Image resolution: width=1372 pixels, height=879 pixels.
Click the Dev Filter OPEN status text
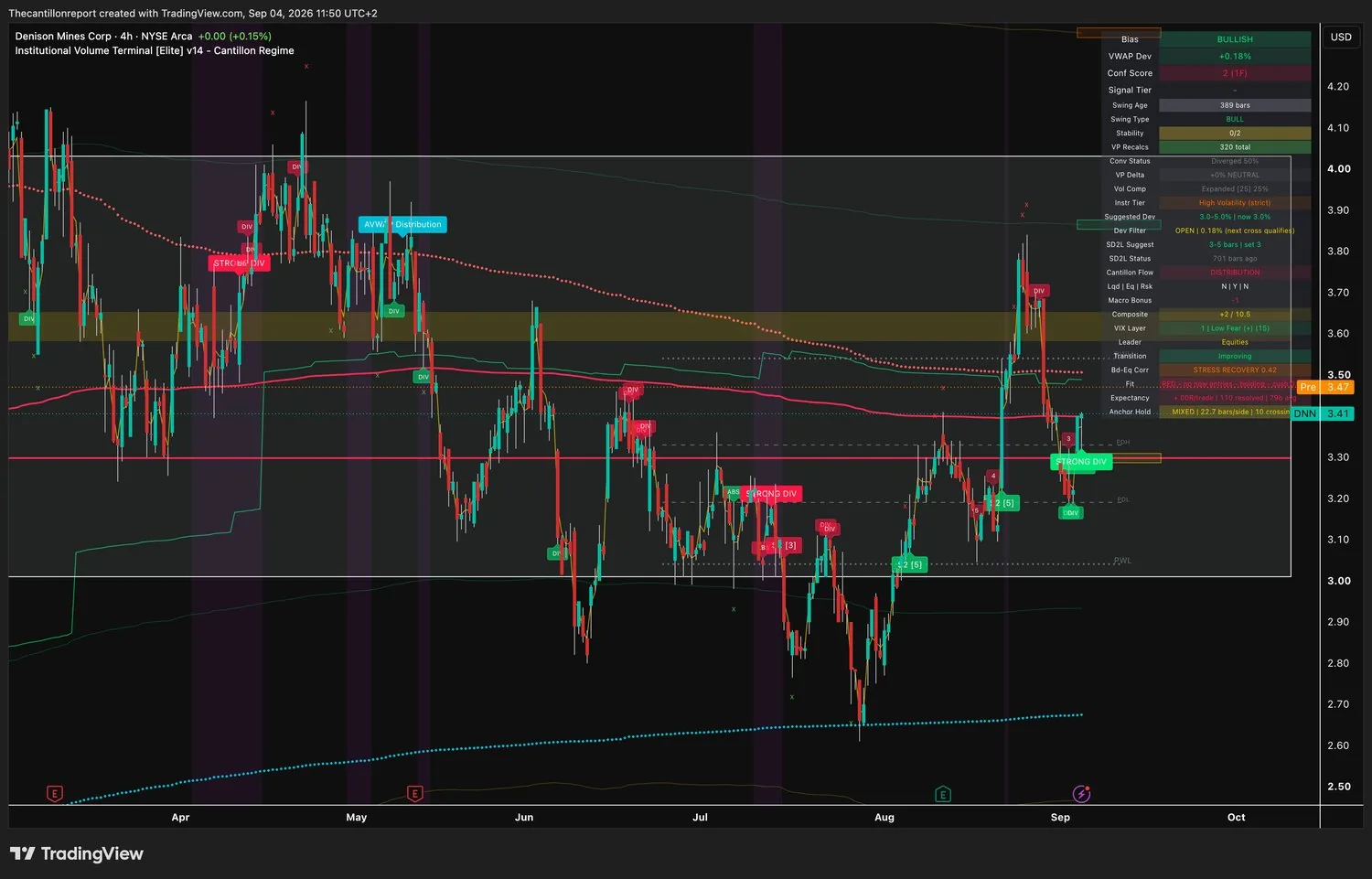pos(1235,230)
